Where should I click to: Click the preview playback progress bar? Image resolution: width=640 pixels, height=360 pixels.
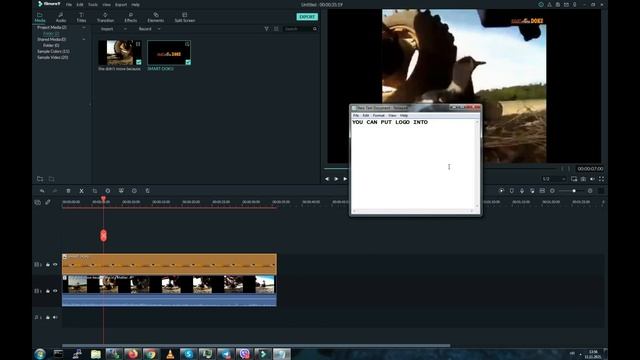click(441, 168)
